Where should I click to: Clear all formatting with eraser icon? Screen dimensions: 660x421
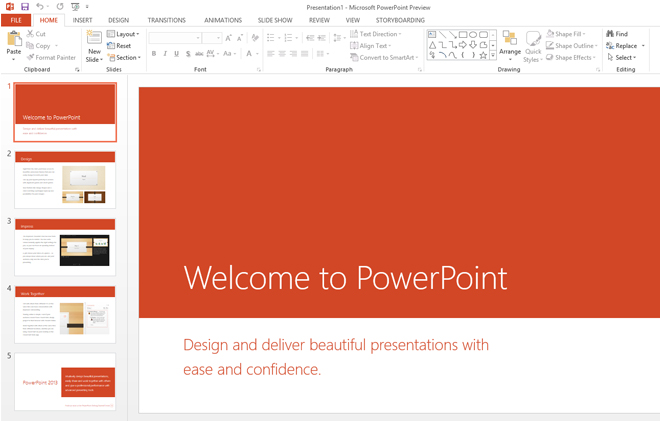255,38
